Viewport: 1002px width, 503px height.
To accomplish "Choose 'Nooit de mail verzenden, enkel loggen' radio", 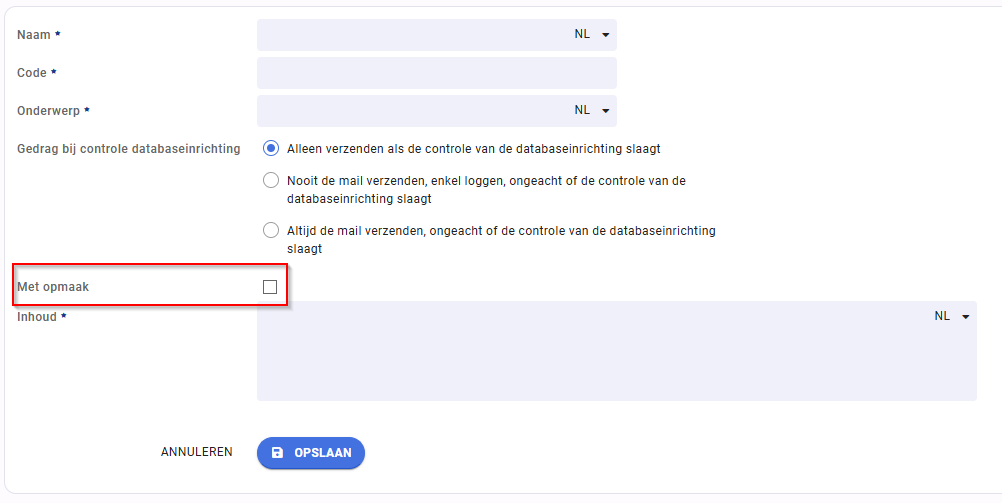I will coord(271,180).
